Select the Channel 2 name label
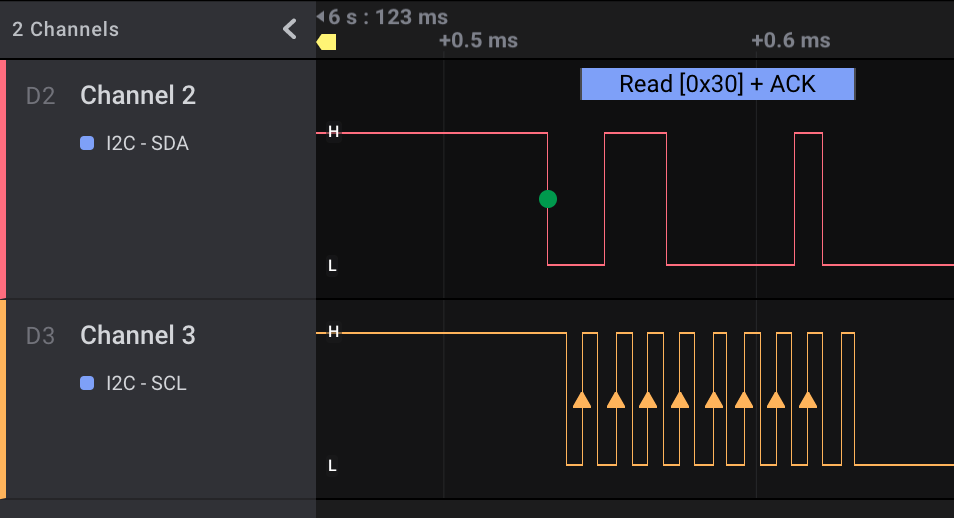 tap(138, 96)
